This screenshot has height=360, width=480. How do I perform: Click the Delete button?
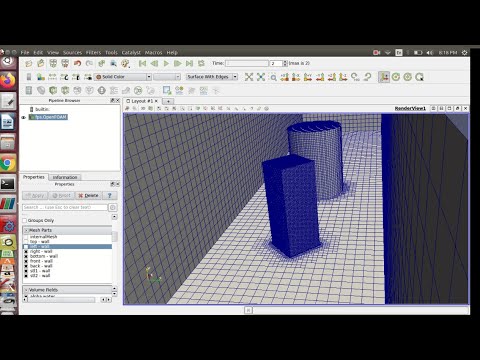[88, 196]
